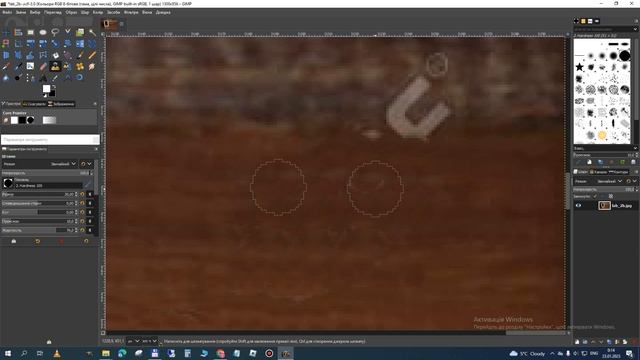The width and height of the screenshot is (640, 360).
Task: Open the Фільтри menu
Action: [131, 12]
